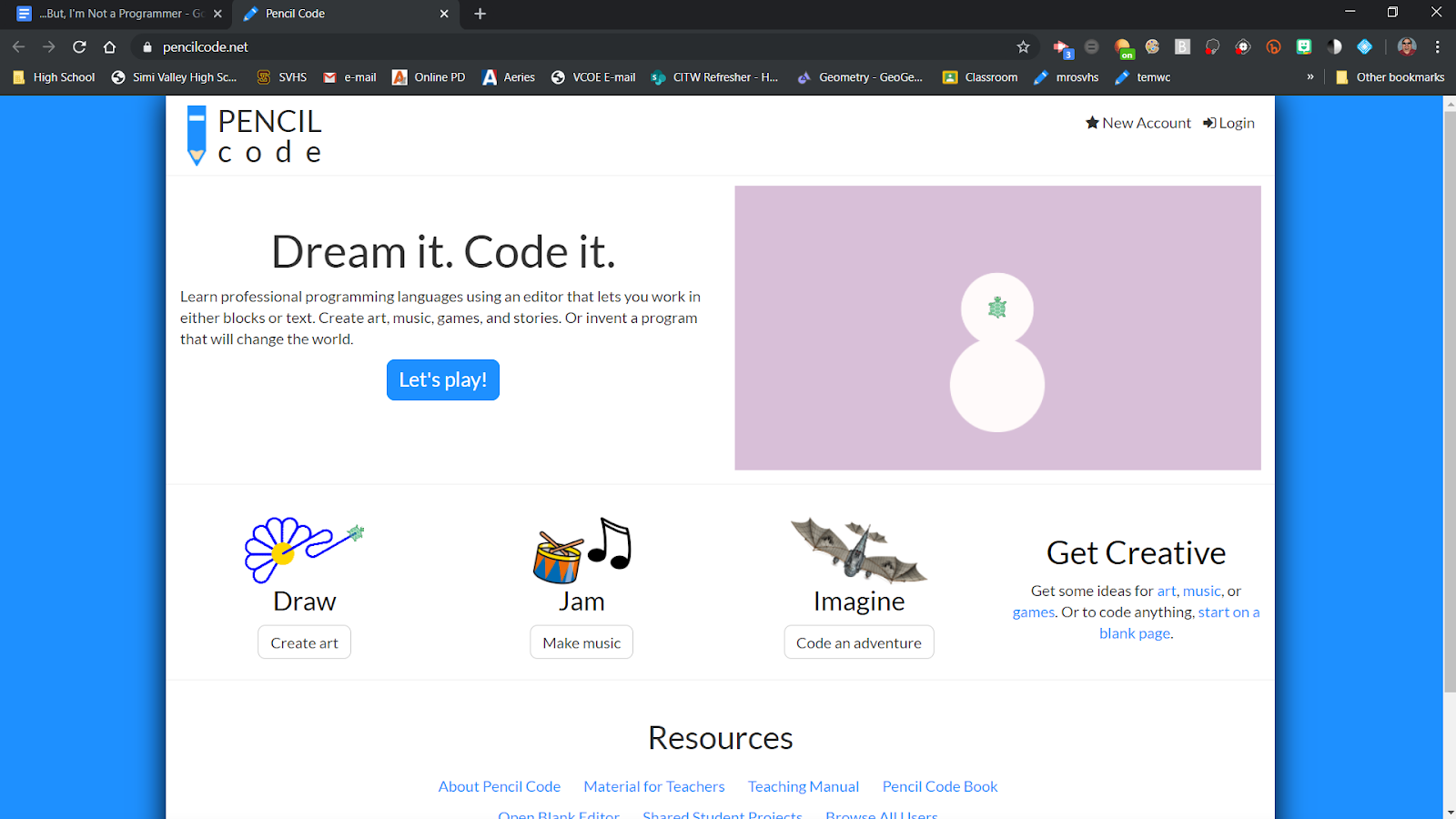Close the Pencil Code tab

tap(444, 14)
